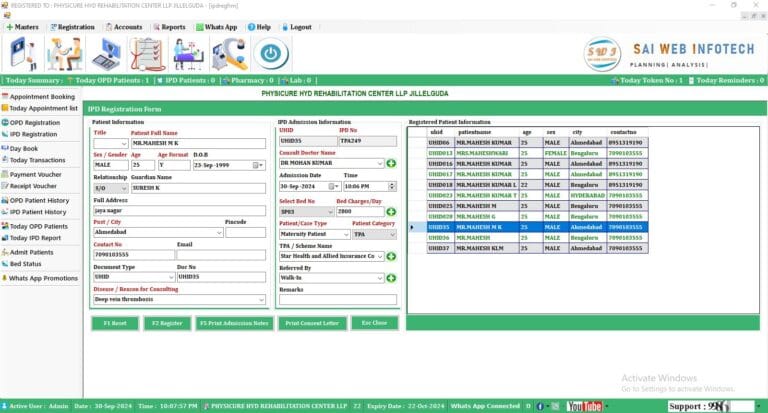768x413 pixels.
Task: Click the Remarks input field
Action: (338, 300)
